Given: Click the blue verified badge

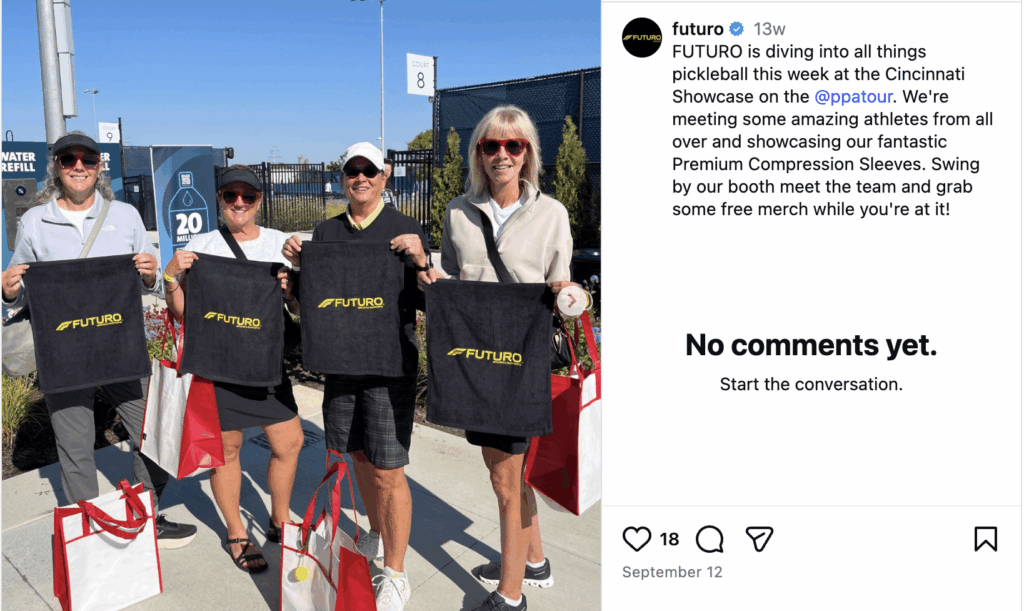Looking at the screenshot, I should (737, 29).
